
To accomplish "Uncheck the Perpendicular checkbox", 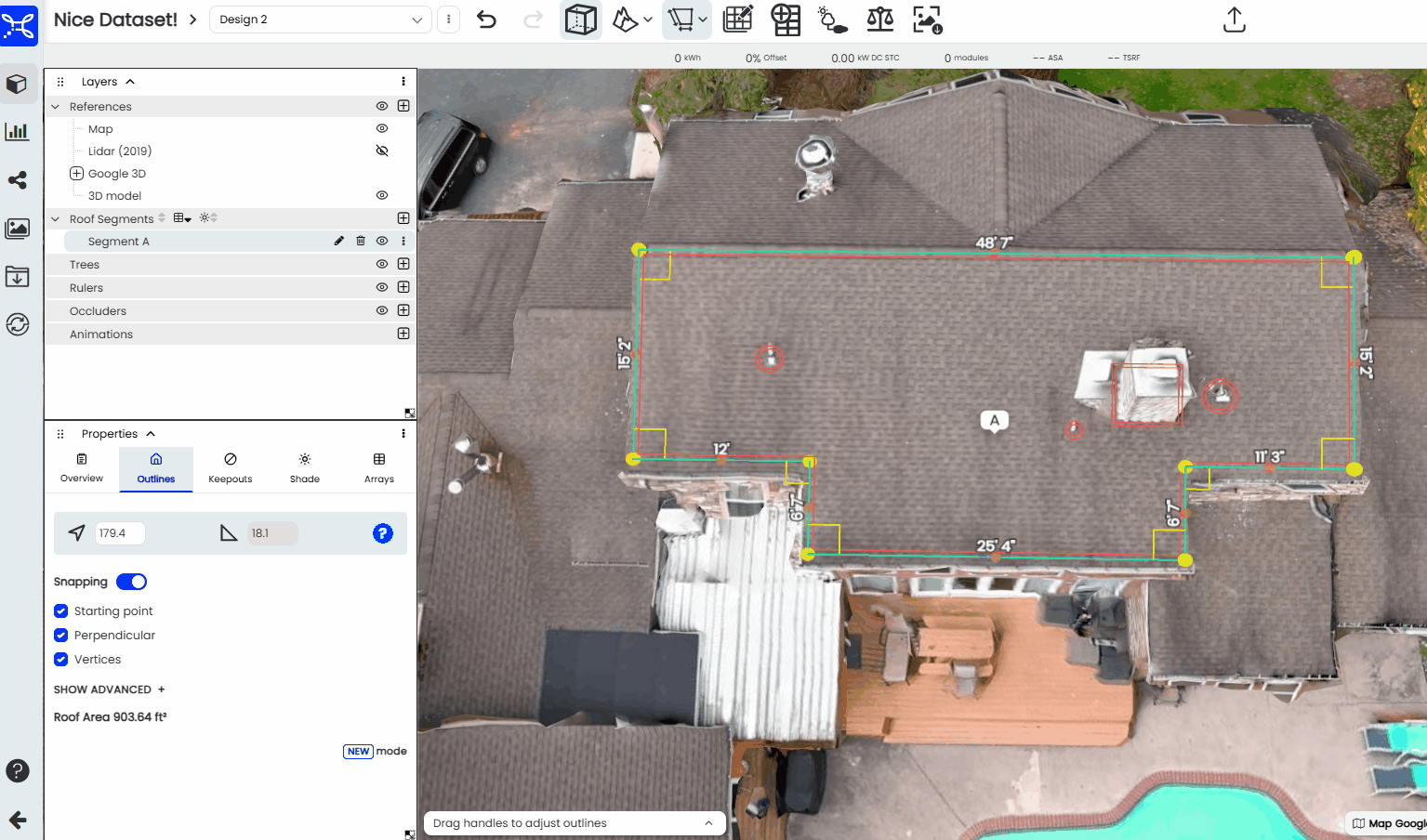I will click(x=61, y=636).
